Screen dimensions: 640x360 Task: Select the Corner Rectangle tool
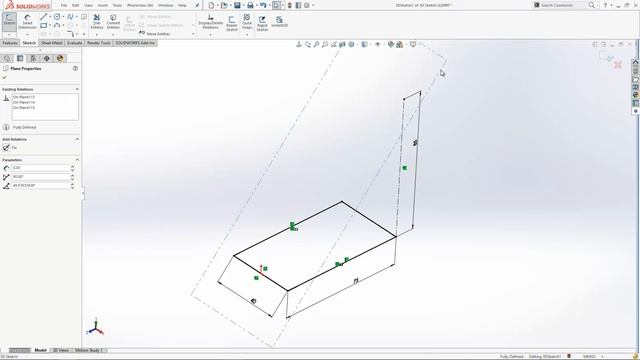tap(44, 25)
